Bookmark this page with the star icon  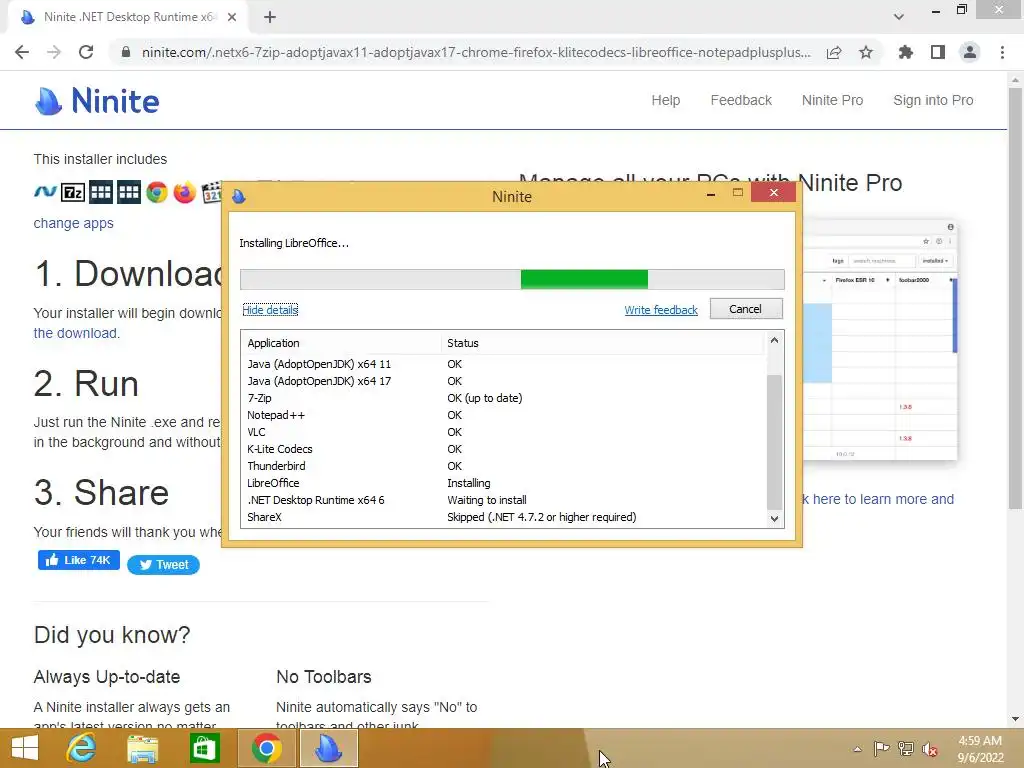[866, 52]
